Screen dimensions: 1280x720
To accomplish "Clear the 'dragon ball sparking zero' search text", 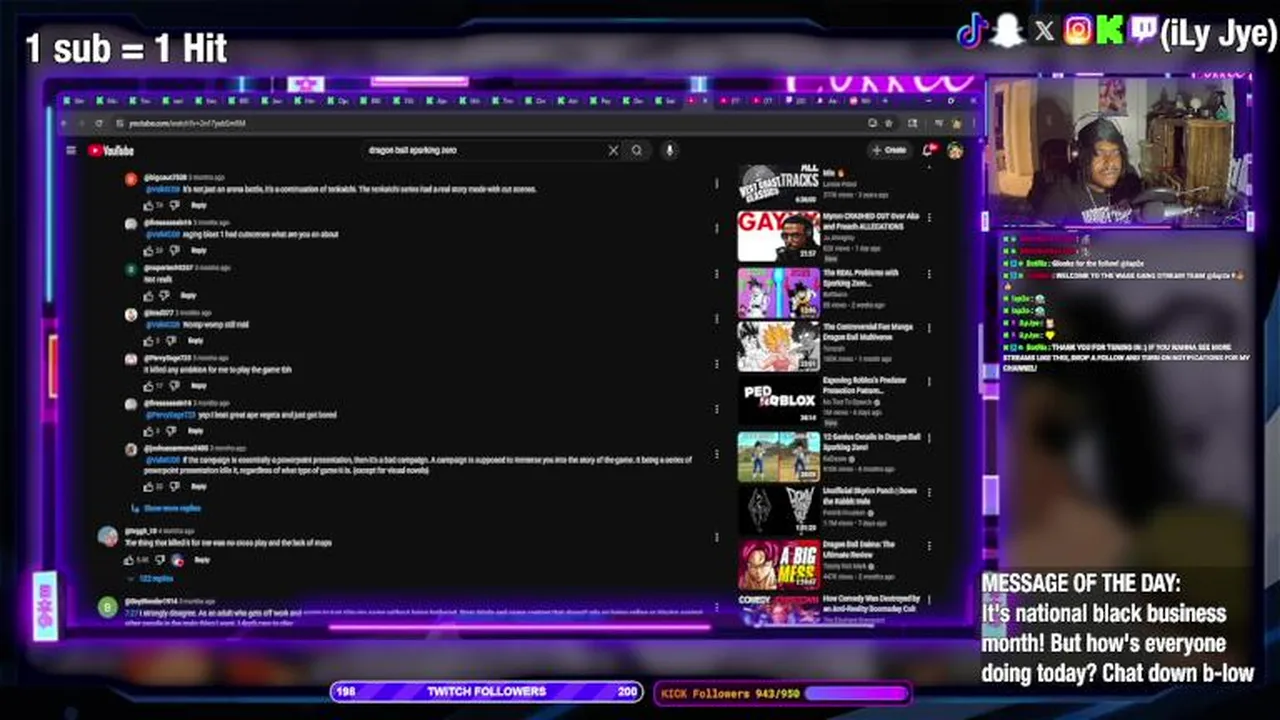I will tap(613, 150).
